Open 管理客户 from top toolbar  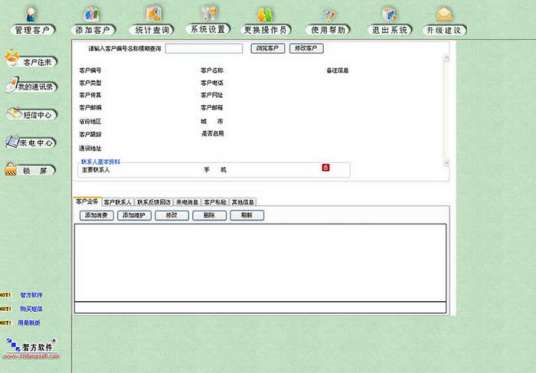32,21
